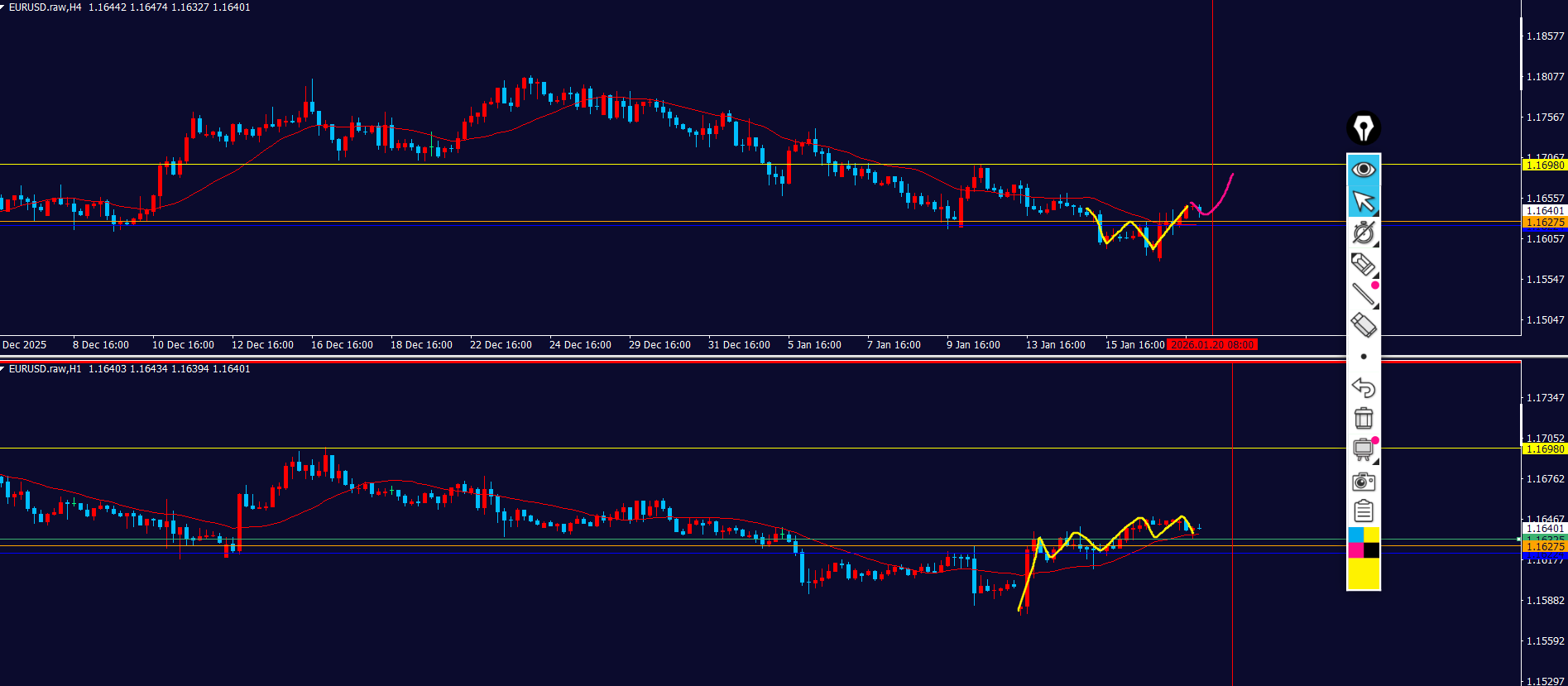Screen dimensions: 1568x686
Task: Click the clipboard icon in the toolbar
Action: (1363, 511)
